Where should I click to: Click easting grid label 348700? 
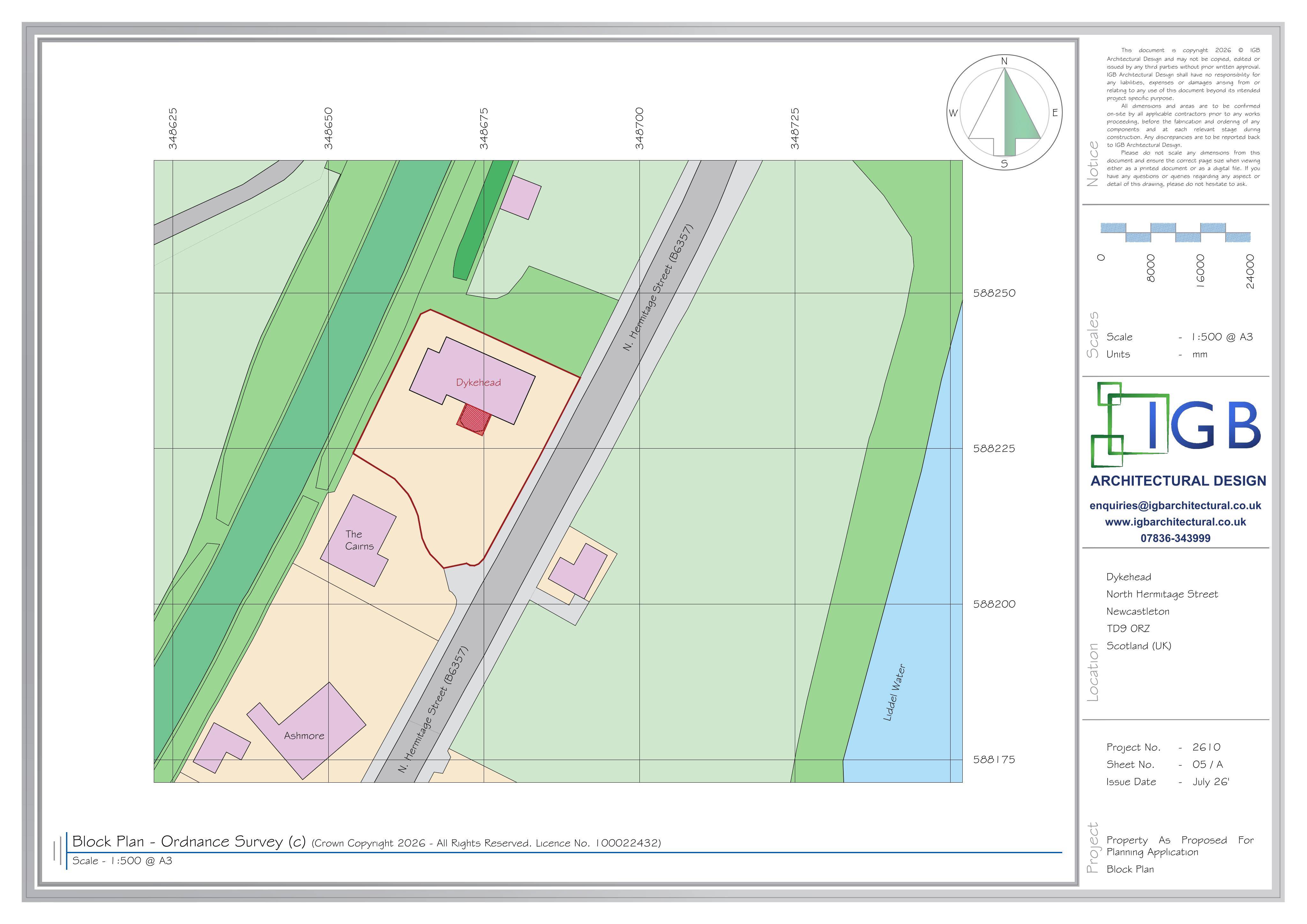639,129
